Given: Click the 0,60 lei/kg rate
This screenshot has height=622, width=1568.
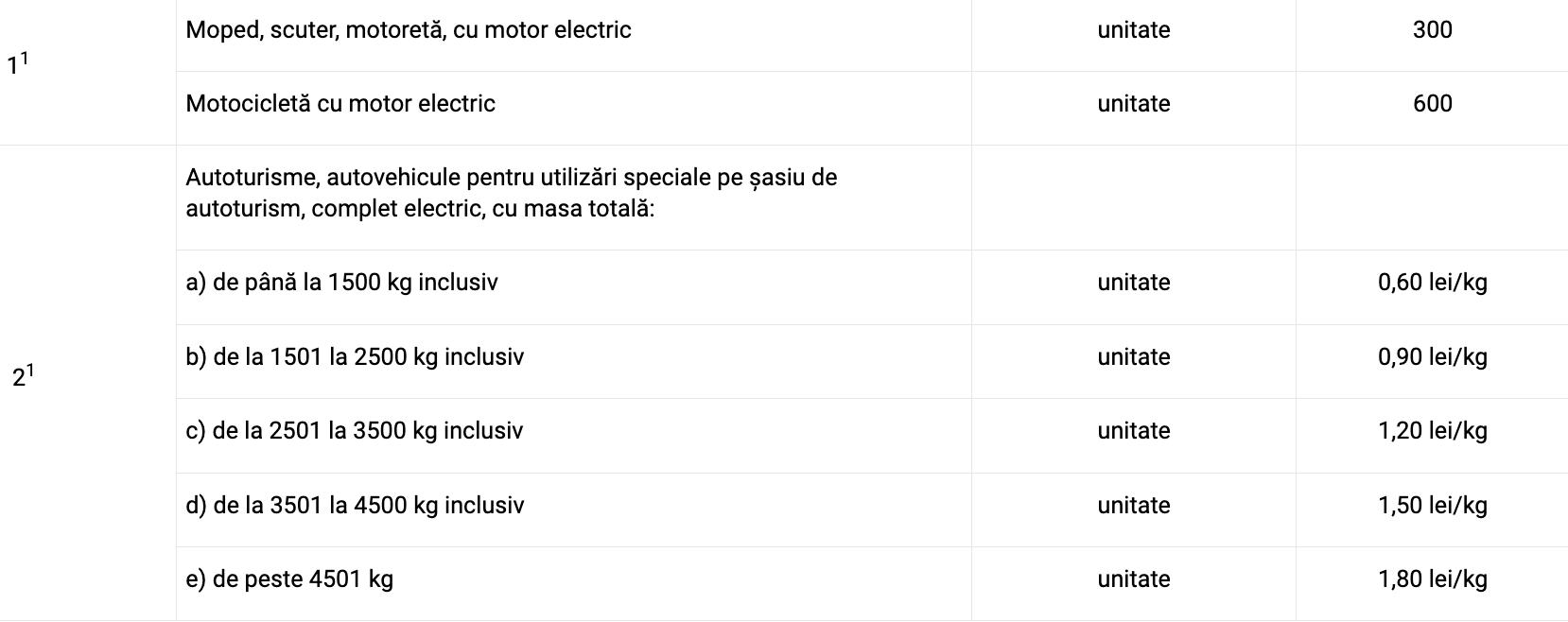Looking at the screenshot, I should click(x=1432, y=283).
